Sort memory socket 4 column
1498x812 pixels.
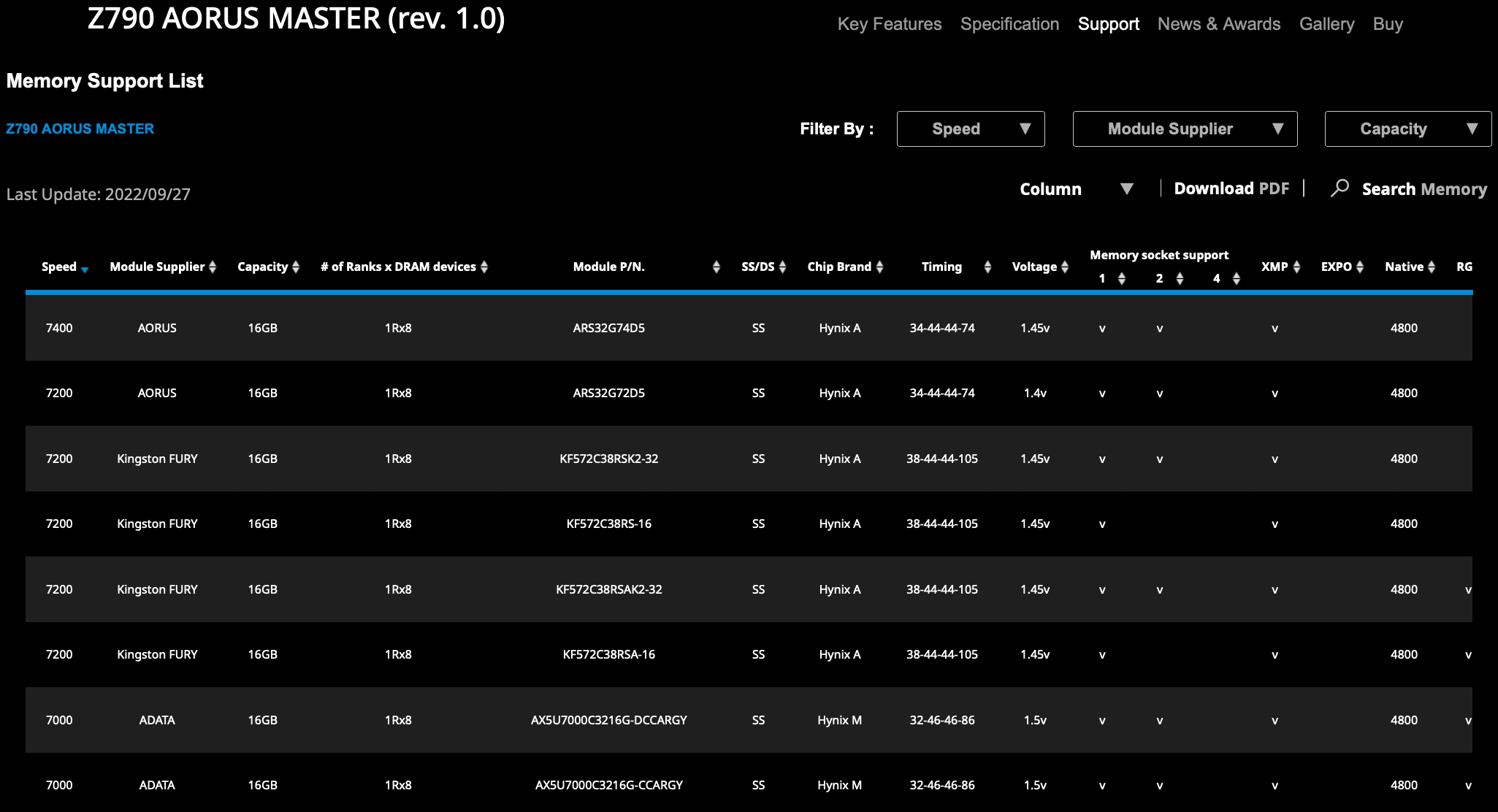click(1236, 279)
